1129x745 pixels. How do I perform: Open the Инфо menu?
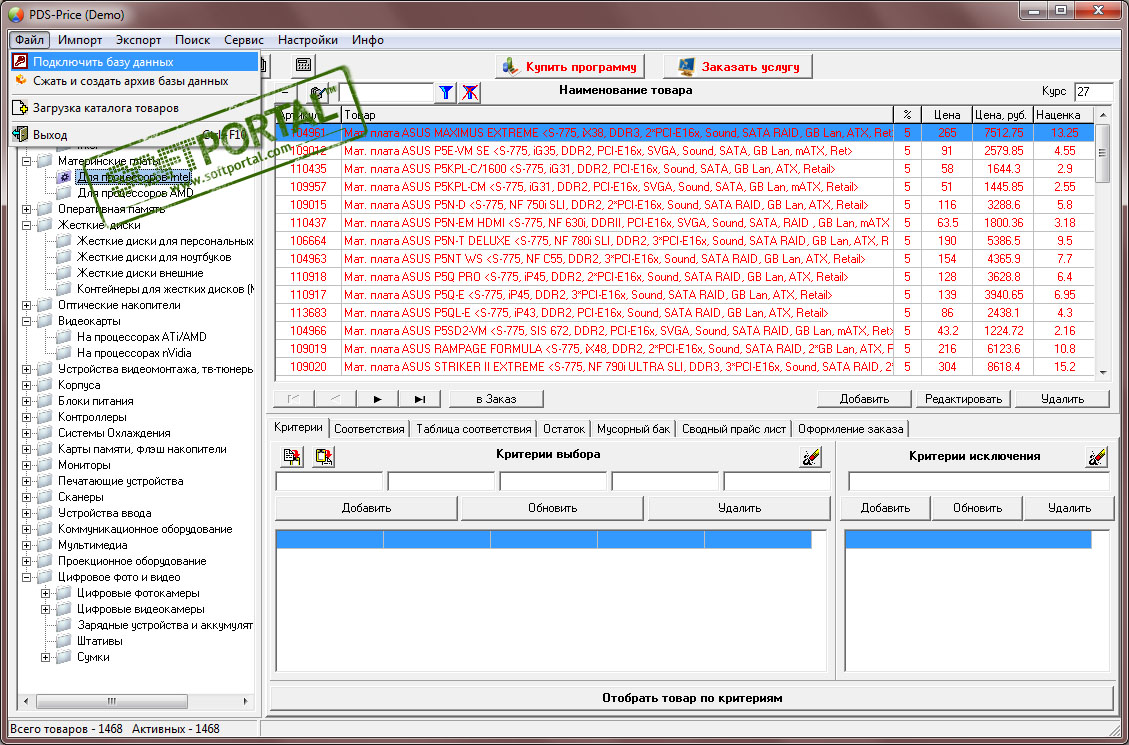[367, 40]
